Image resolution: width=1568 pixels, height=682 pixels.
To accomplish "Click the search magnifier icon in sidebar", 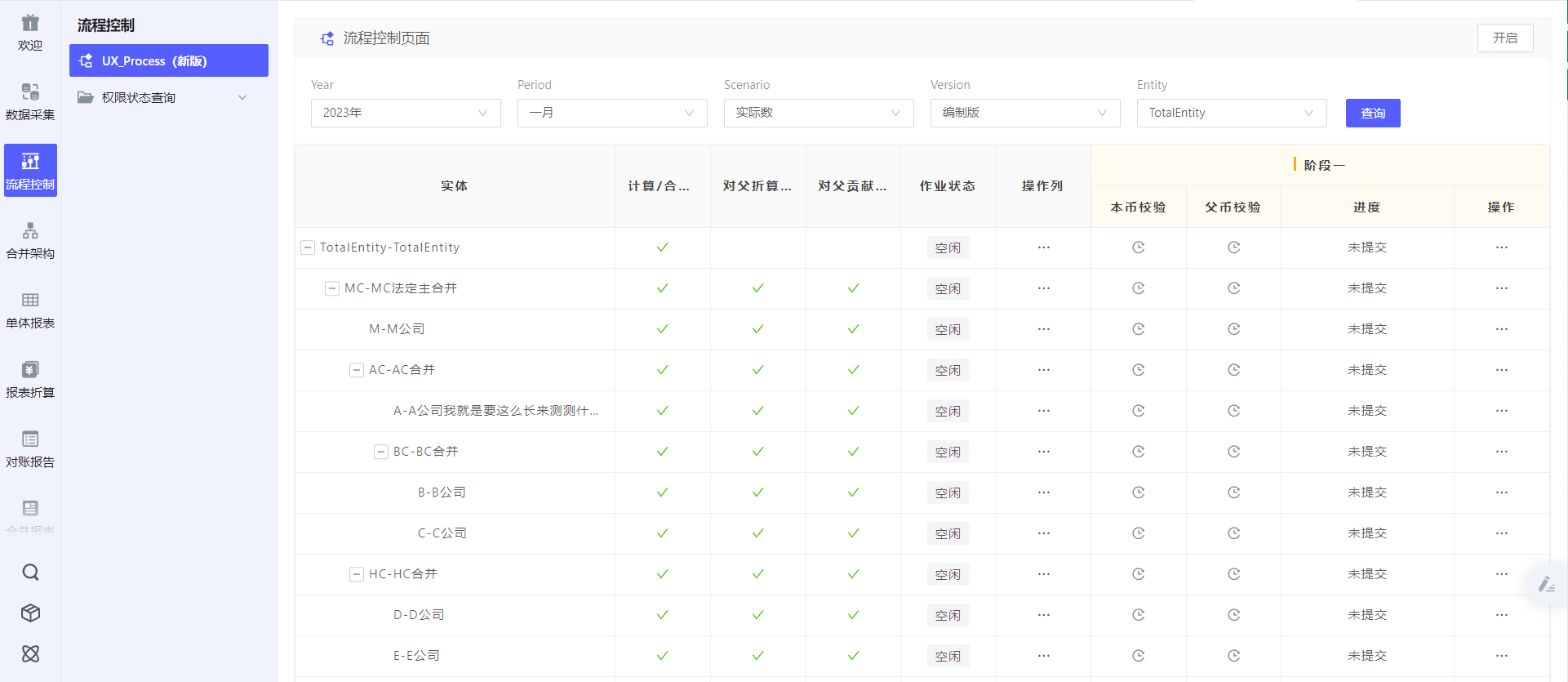I will (30, 572).
